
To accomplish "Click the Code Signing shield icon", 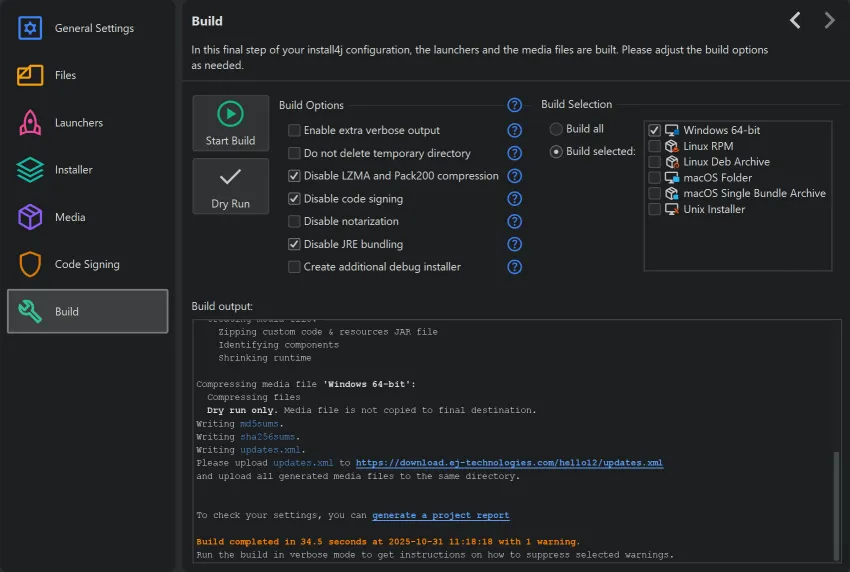I will (x=30, y=264).
